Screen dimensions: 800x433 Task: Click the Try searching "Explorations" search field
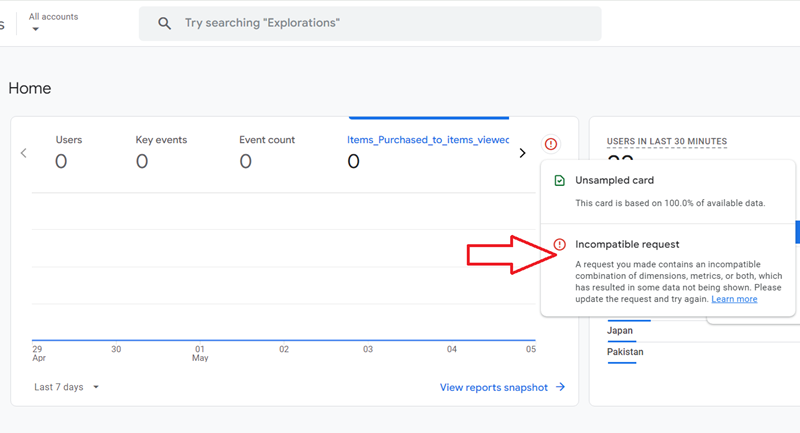(380, 23)
